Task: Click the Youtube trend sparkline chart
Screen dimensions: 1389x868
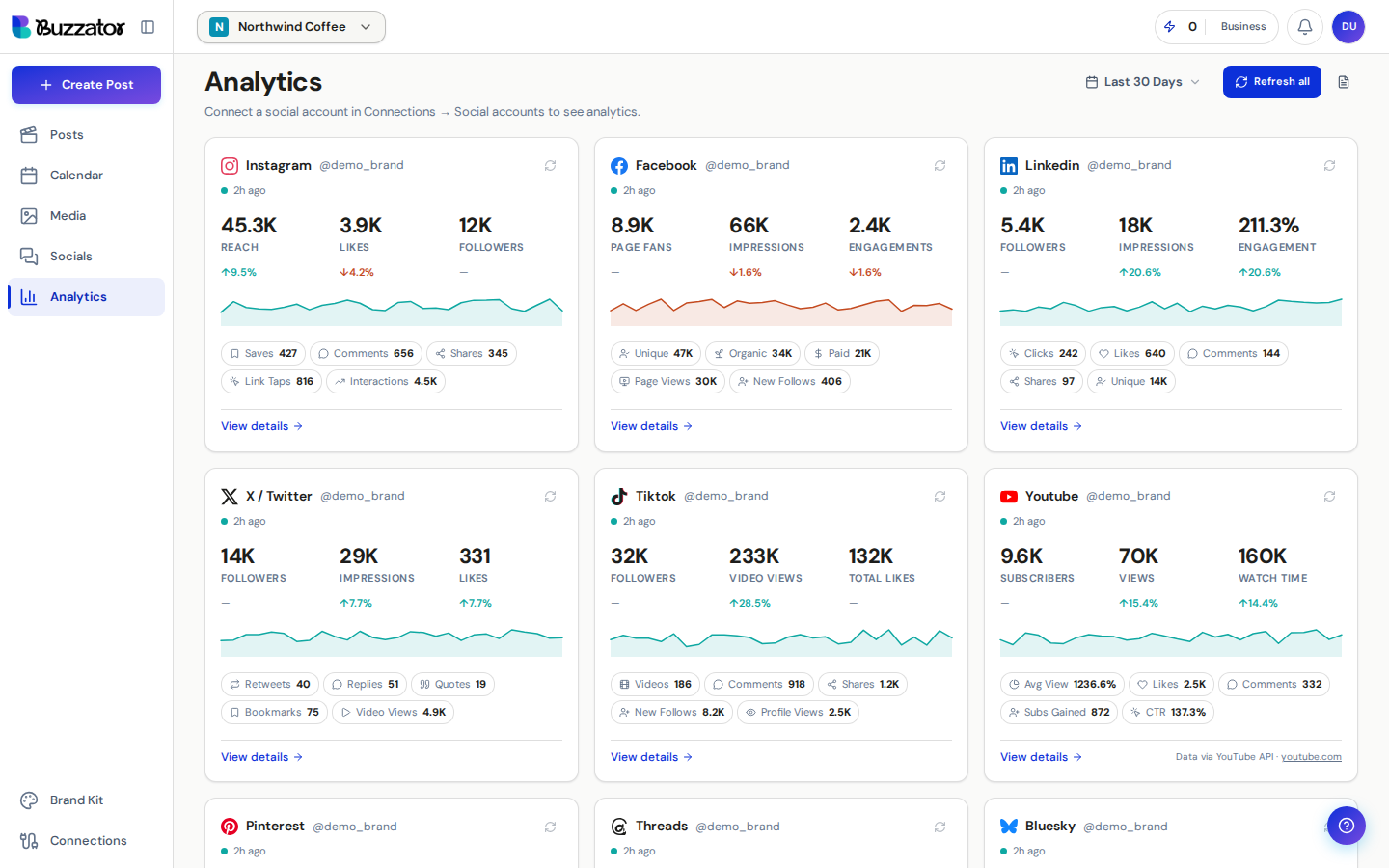Action: [x=1171, y=642]
